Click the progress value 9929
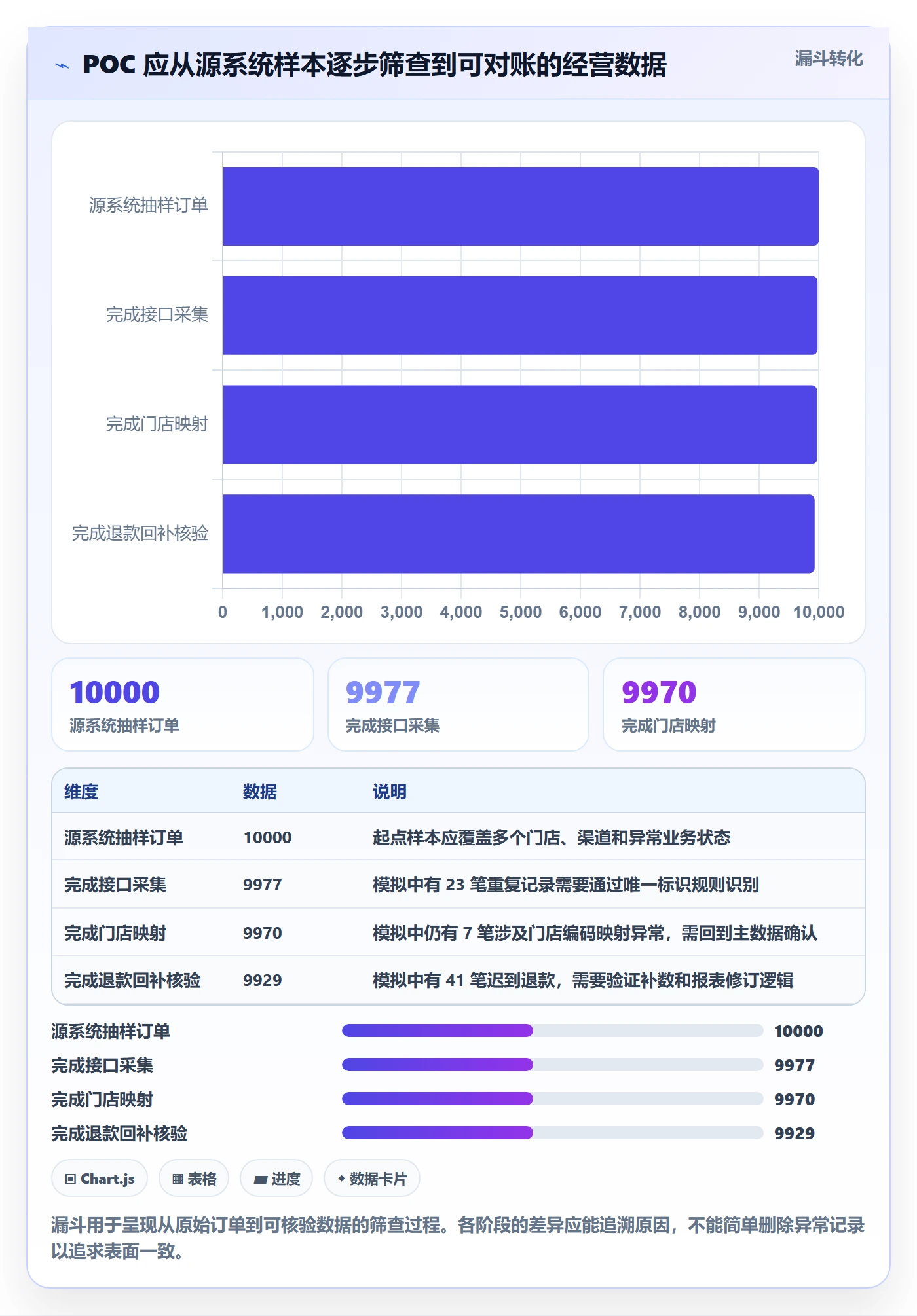Viewport: 917px width, 1316px height. click(795, 1133)
